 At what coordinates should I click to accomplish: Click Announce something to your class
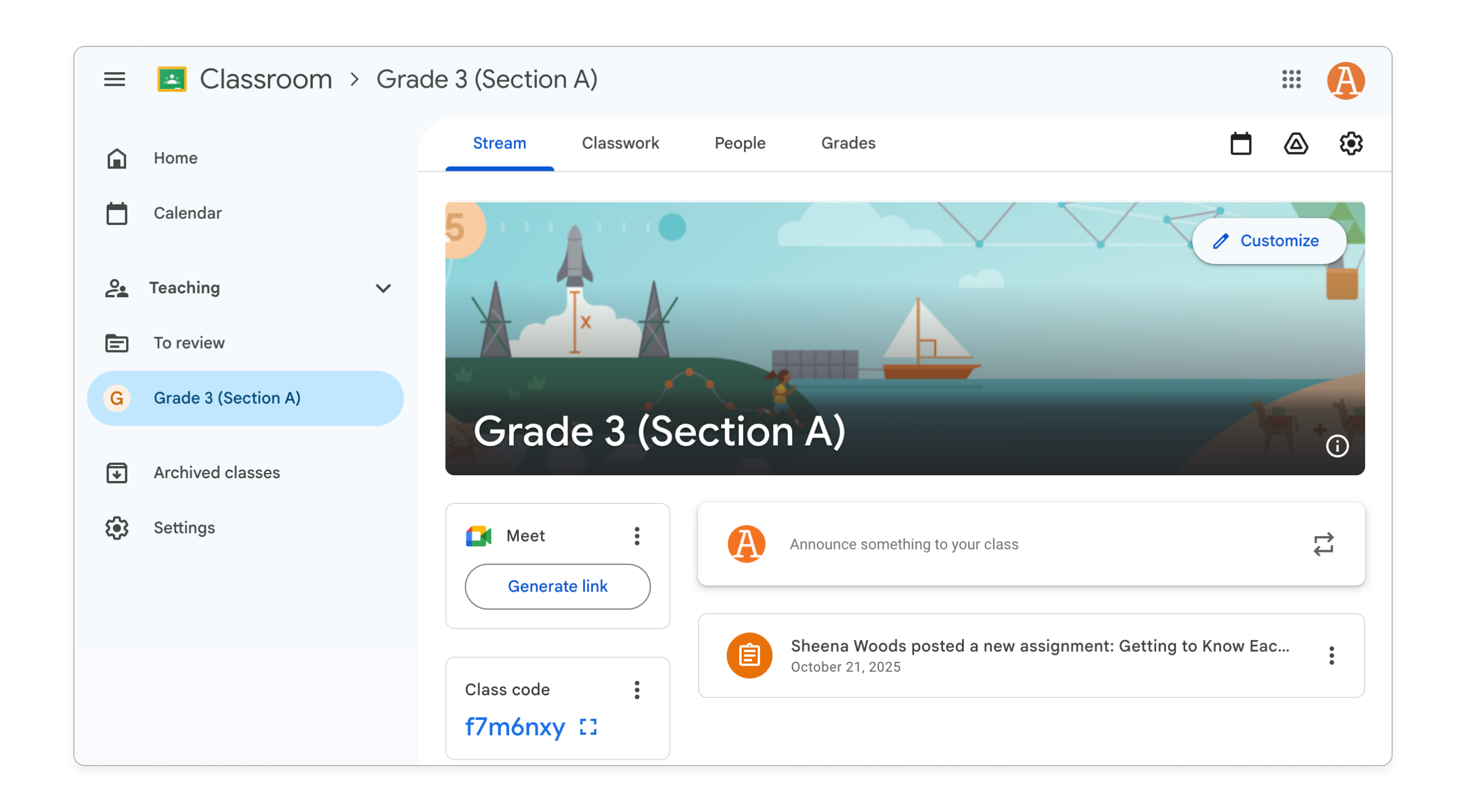[x=904, y=544]
